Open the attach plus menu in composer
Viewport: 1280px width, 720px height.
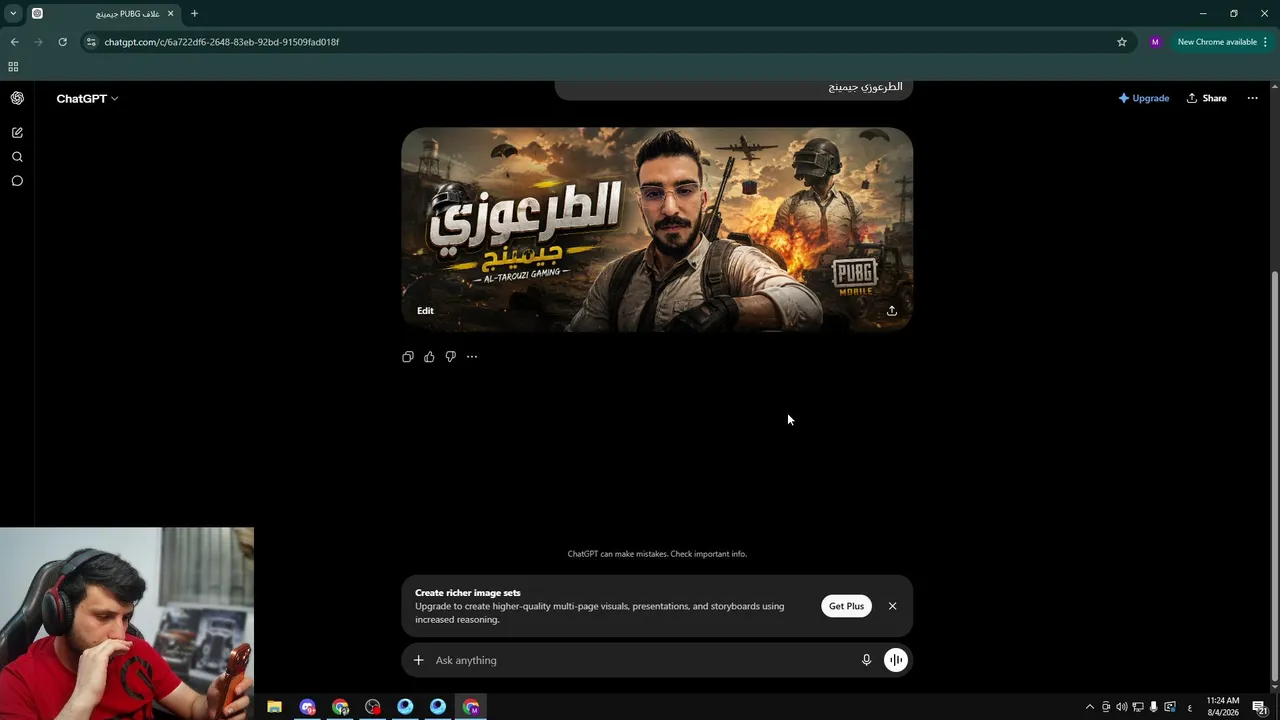click(x=419, y=660)
